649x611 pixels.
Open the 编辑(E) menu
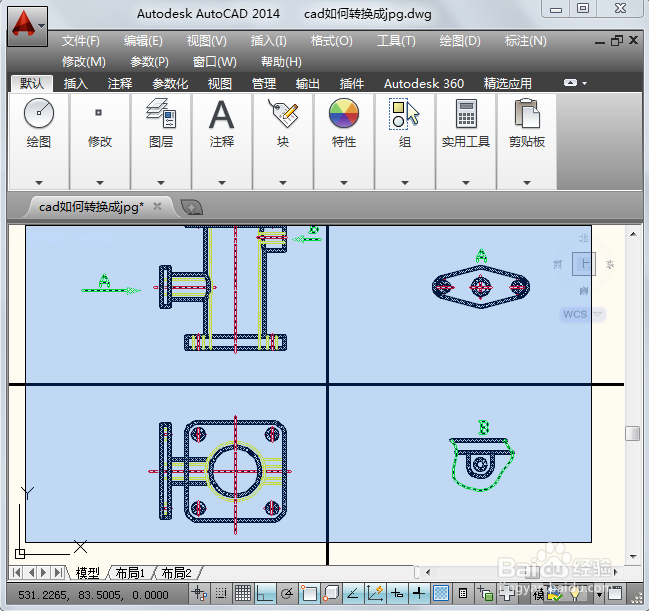click(143, 41)
